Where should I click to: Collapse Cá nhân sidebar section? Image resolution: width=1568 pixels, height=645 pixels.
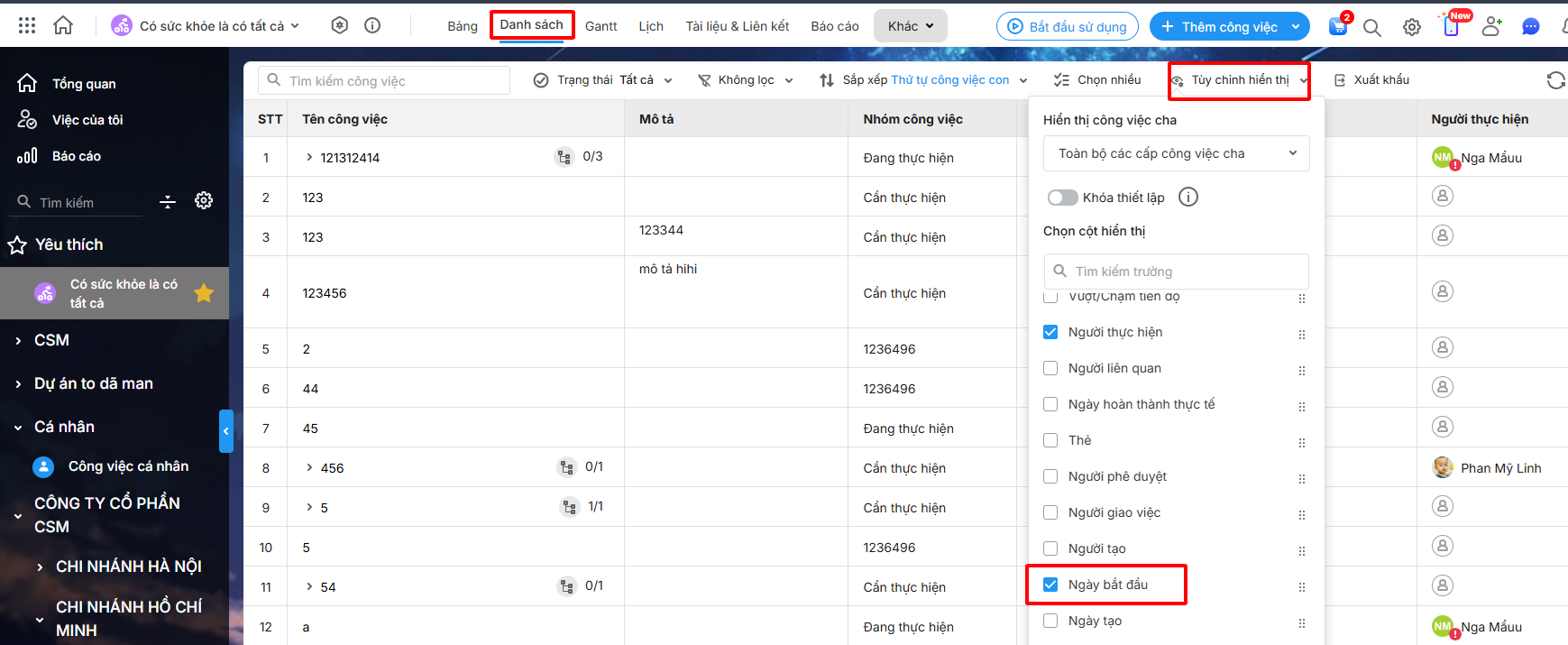coord(18,428)
